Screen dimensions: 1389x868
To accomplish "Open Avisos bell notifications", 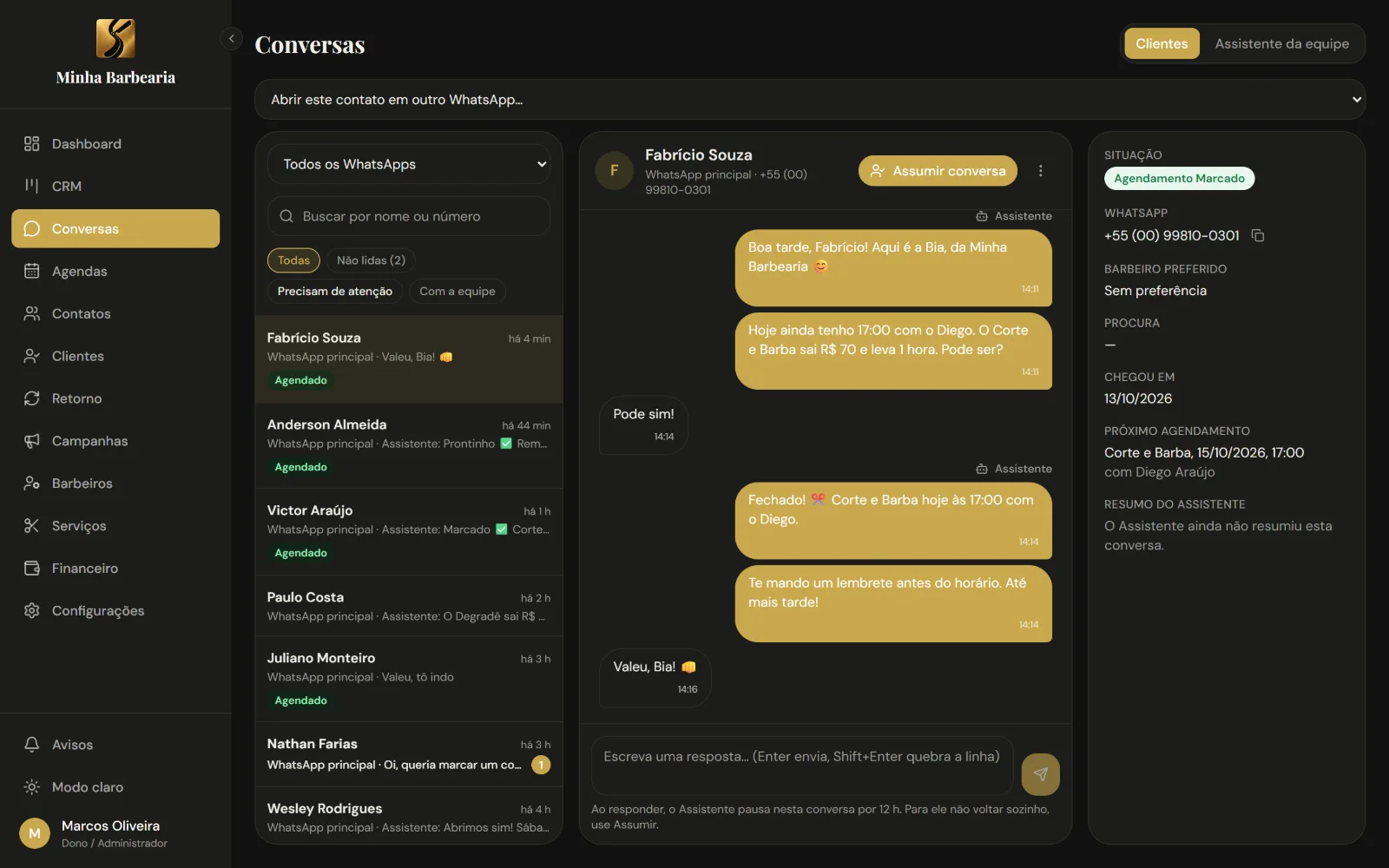I will click(x=115, y=745).
